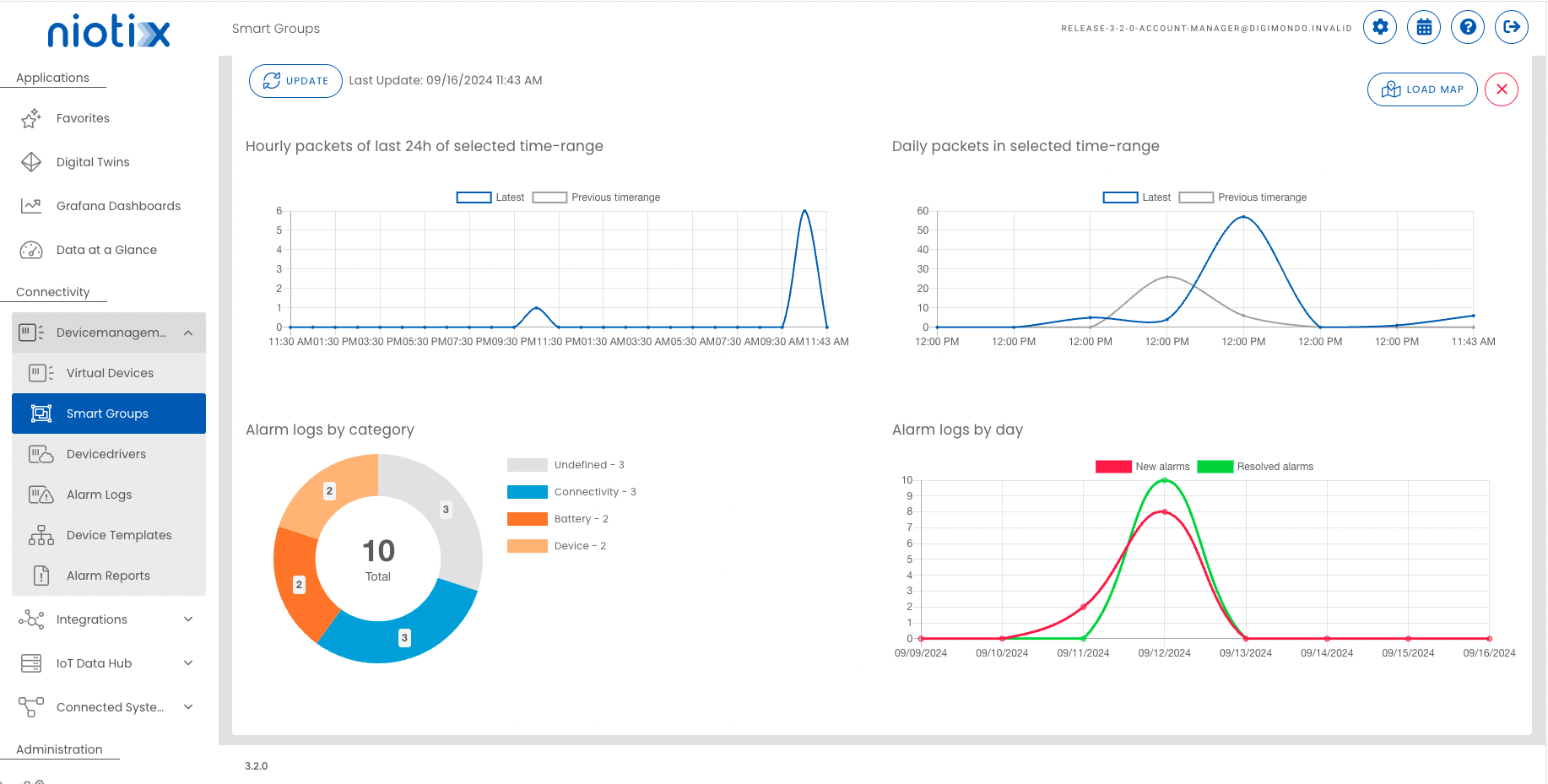The height and width of the screenshot is (784, 1548).
Task: Expand the IoT Data Hub menu
Action: 188,663
